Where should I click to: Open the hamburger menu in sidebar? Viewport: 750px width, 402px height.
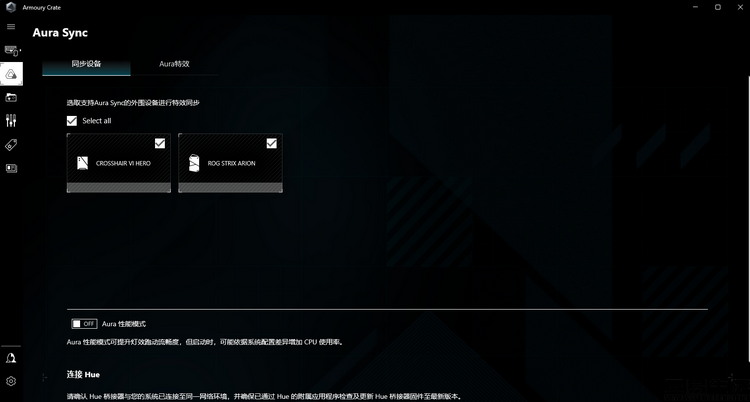[11, 27]
